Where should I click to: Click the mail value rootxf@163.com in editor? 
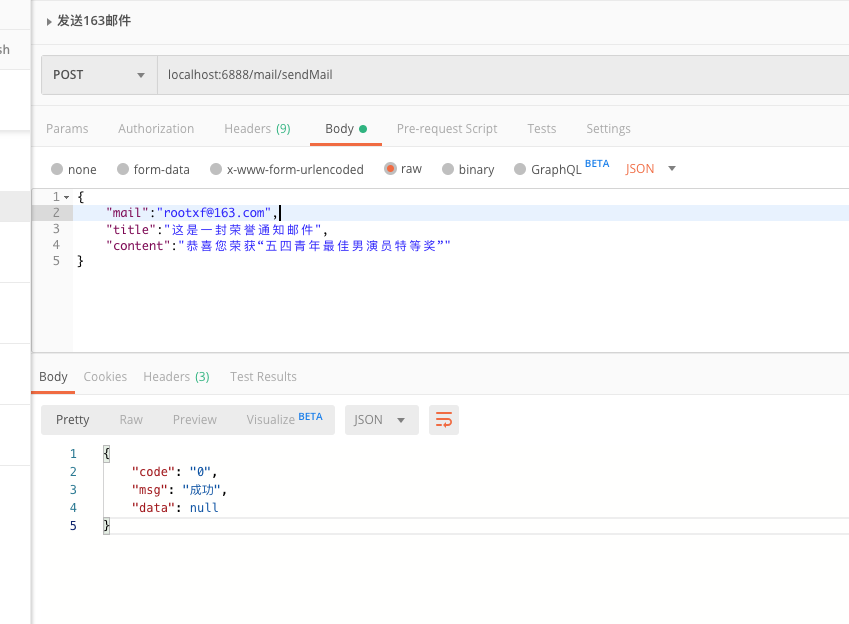point(214,213)
